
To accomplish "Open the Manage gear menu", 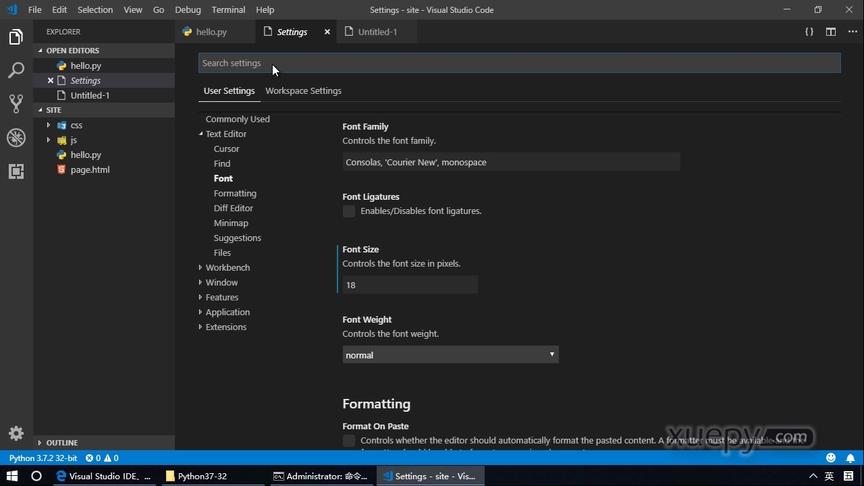I will [x=16, y=434].
